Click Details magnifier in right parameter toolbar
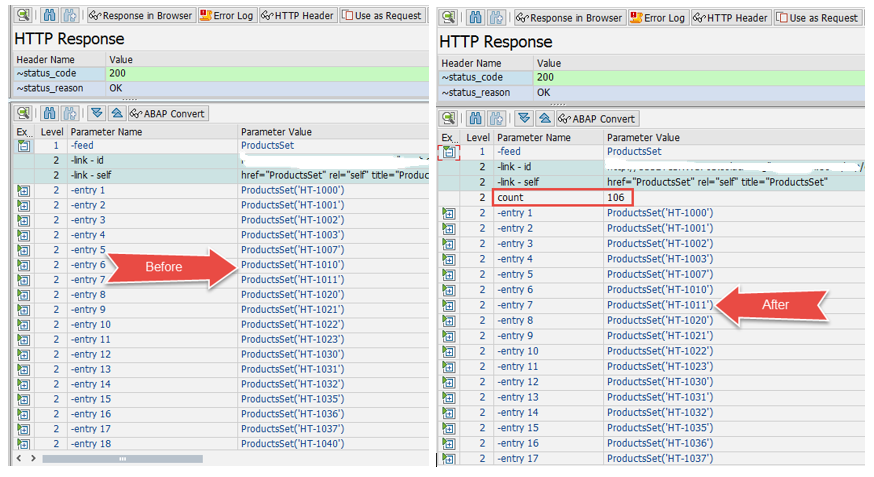874x477 pixels. [x=448, y=118]
